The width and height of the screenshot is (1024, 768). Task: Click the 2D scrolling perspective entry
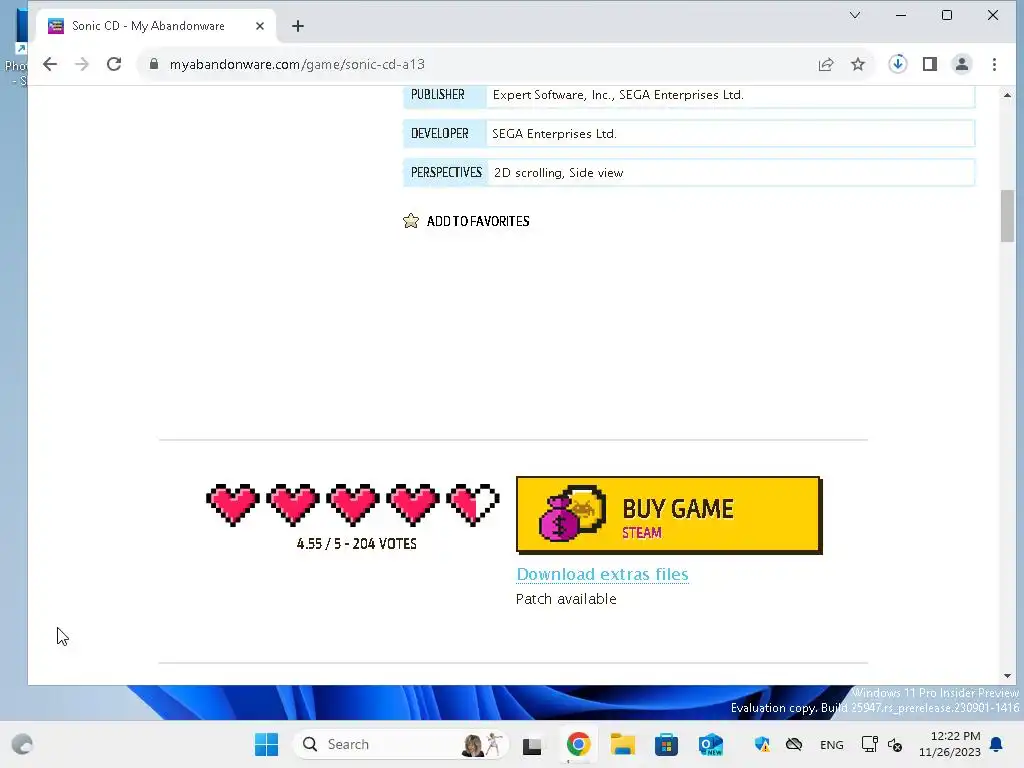click(x=528, y=173)
